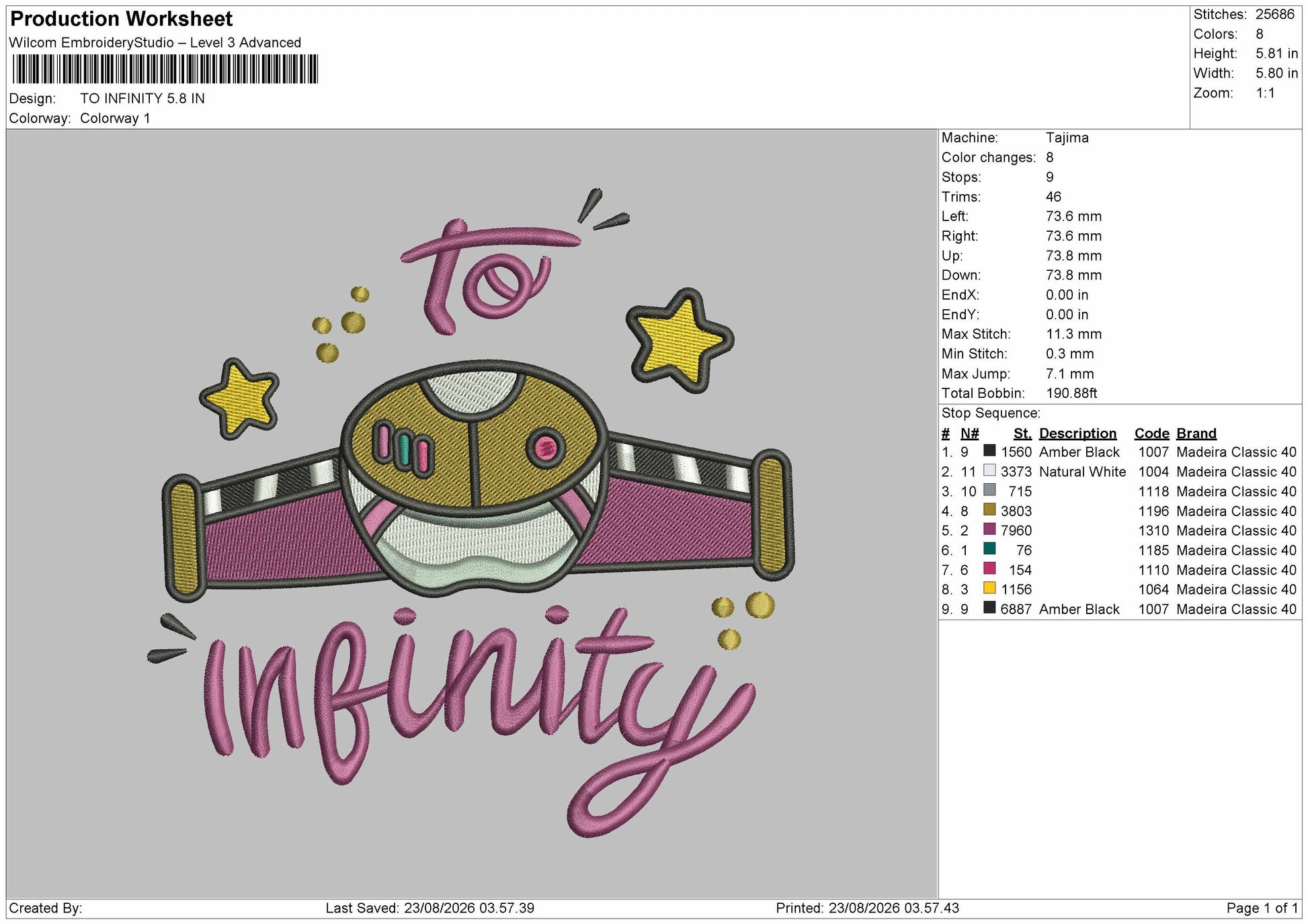
Task: Click the pink swatch for code 1110
Action: pos(989,569)
